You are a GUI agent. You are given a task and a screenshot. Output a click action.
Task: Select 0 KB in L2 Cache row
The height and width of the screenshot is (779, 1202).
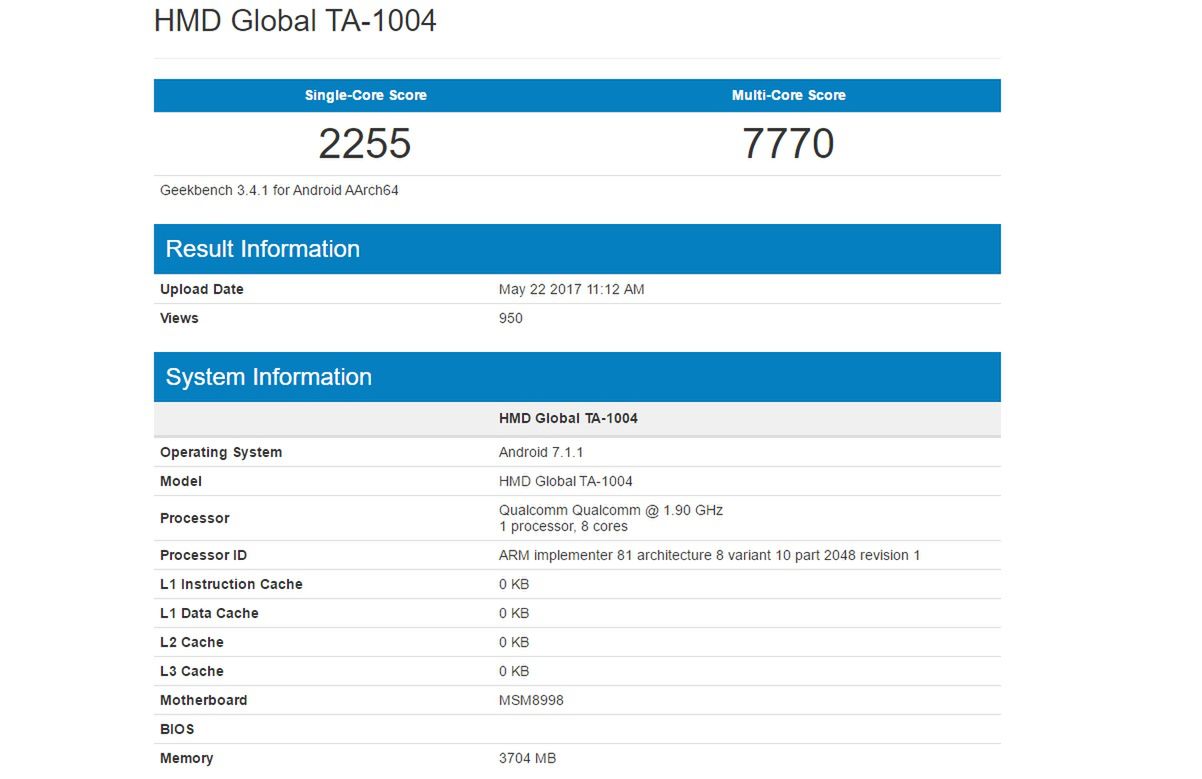(514, 642)
